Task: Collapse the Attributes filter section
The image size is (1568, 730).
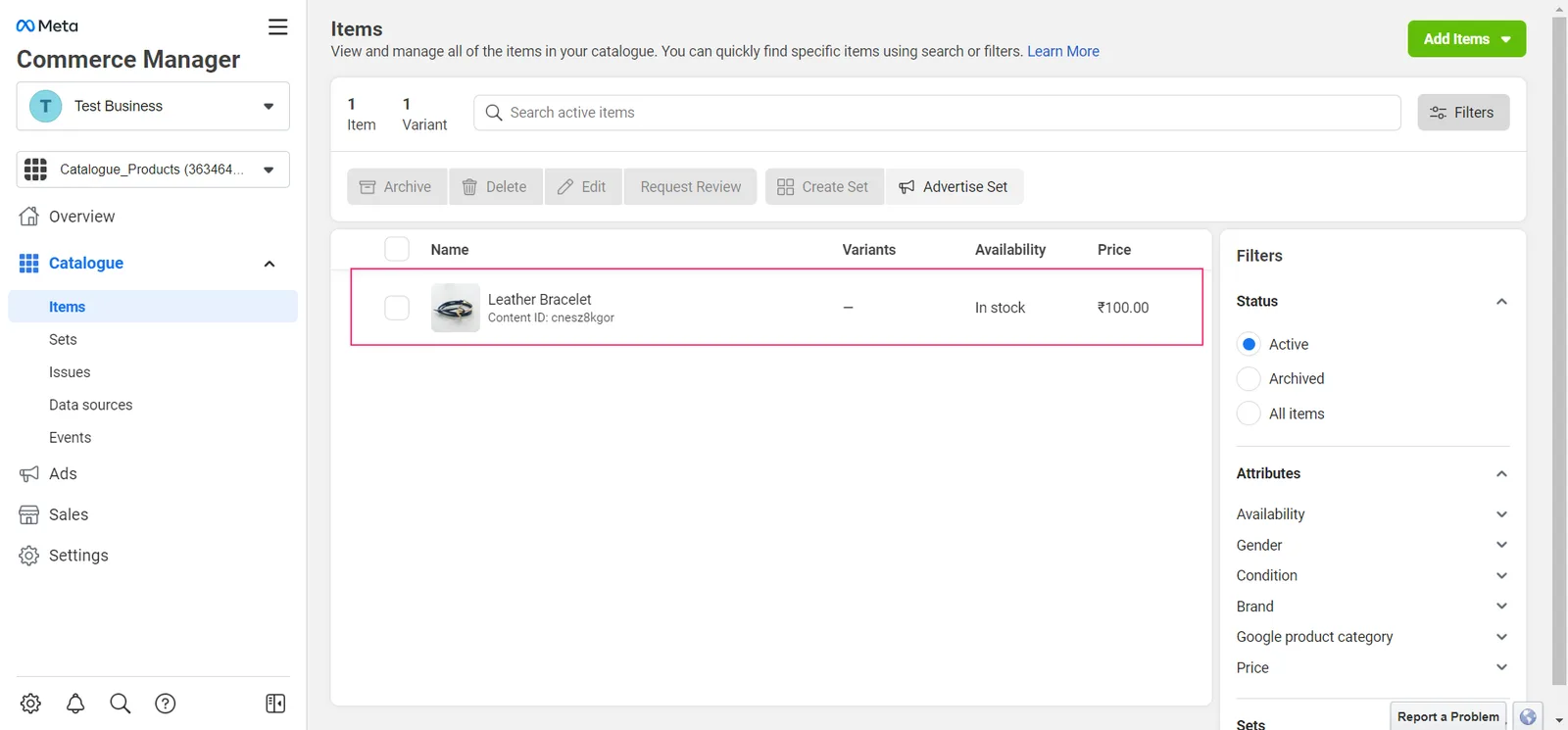Action: (x=1501, y=474)
